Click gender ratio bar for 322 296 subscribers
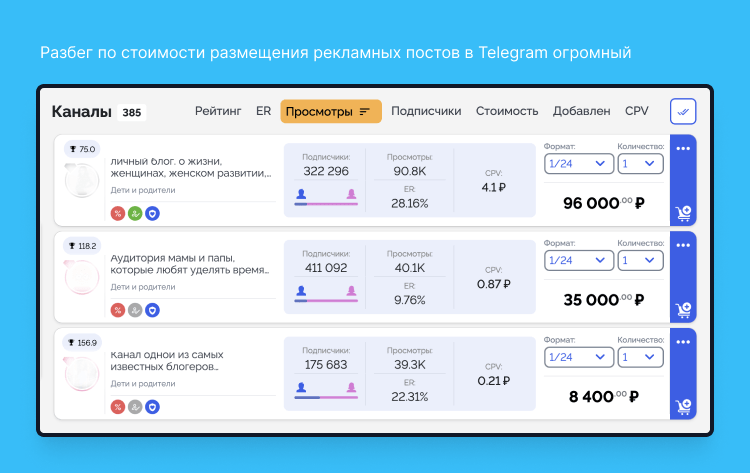This screenshot has width=750, height=473. (x=326, y=204)
